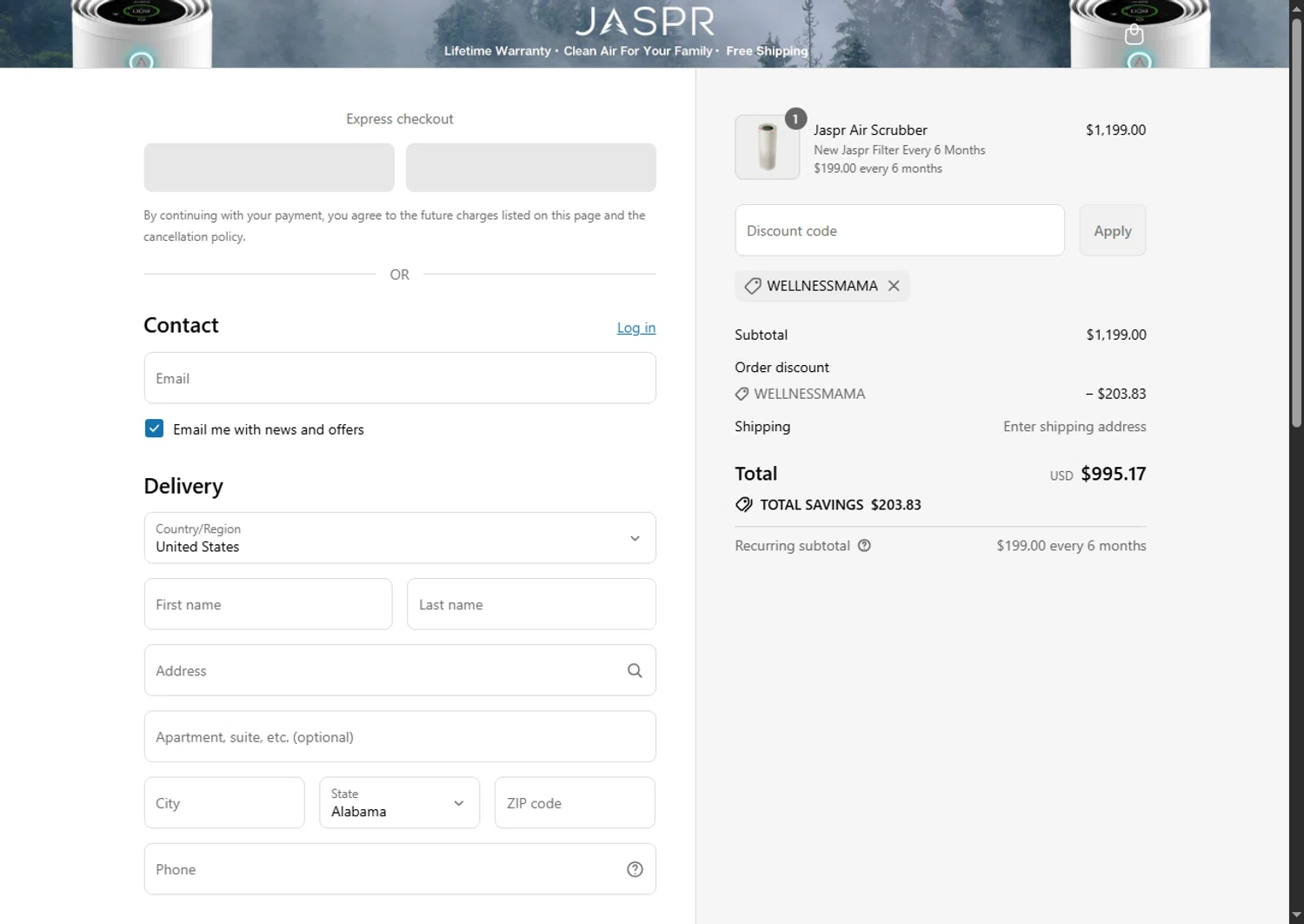Apply the discount code
The image size is (1304, 924).
pyautogui.click(x=1113, y=230)
